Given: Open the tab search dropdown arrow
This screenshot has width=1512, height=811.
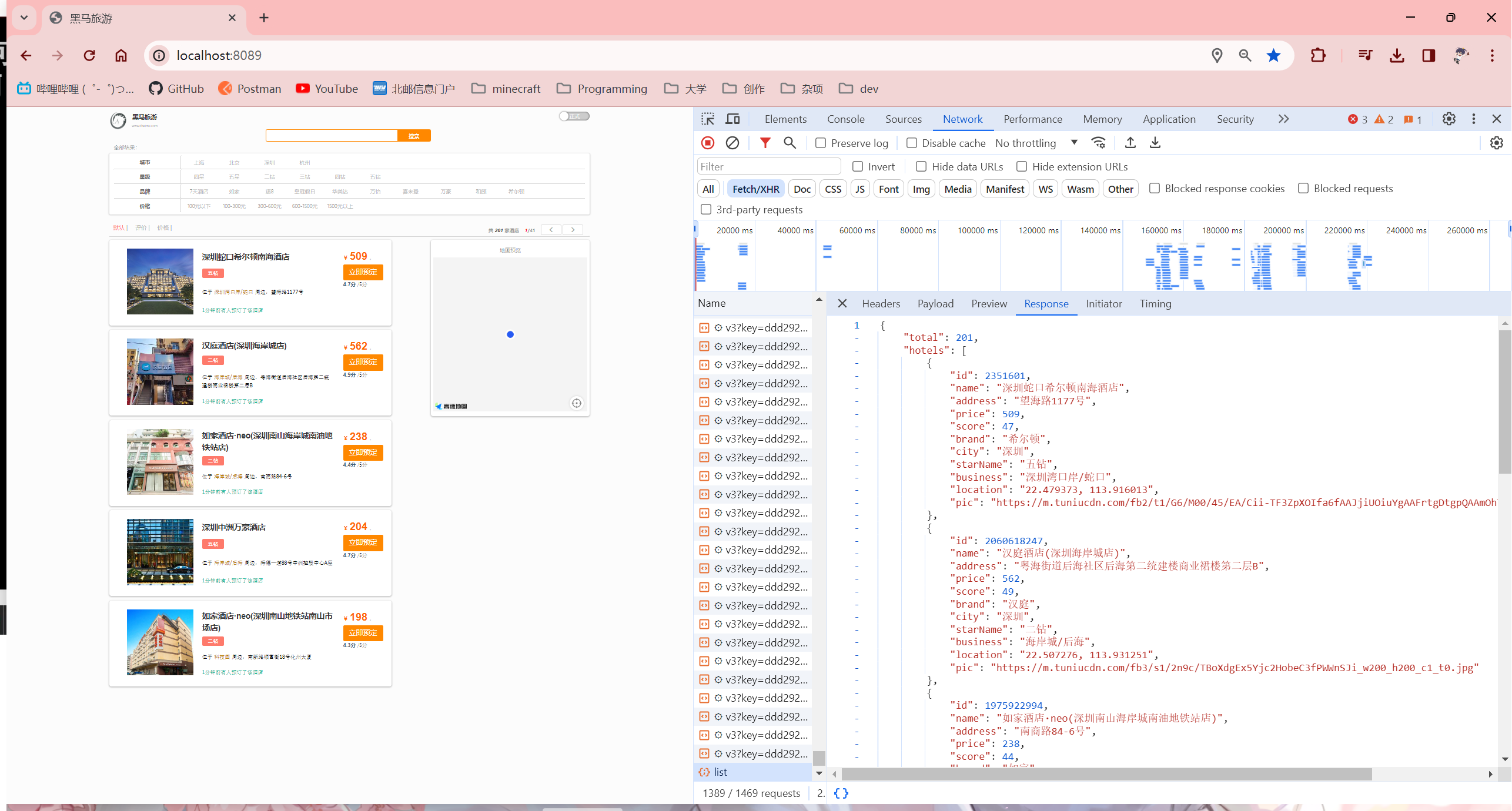Looking at the screenshot, I should click(24, 18).
